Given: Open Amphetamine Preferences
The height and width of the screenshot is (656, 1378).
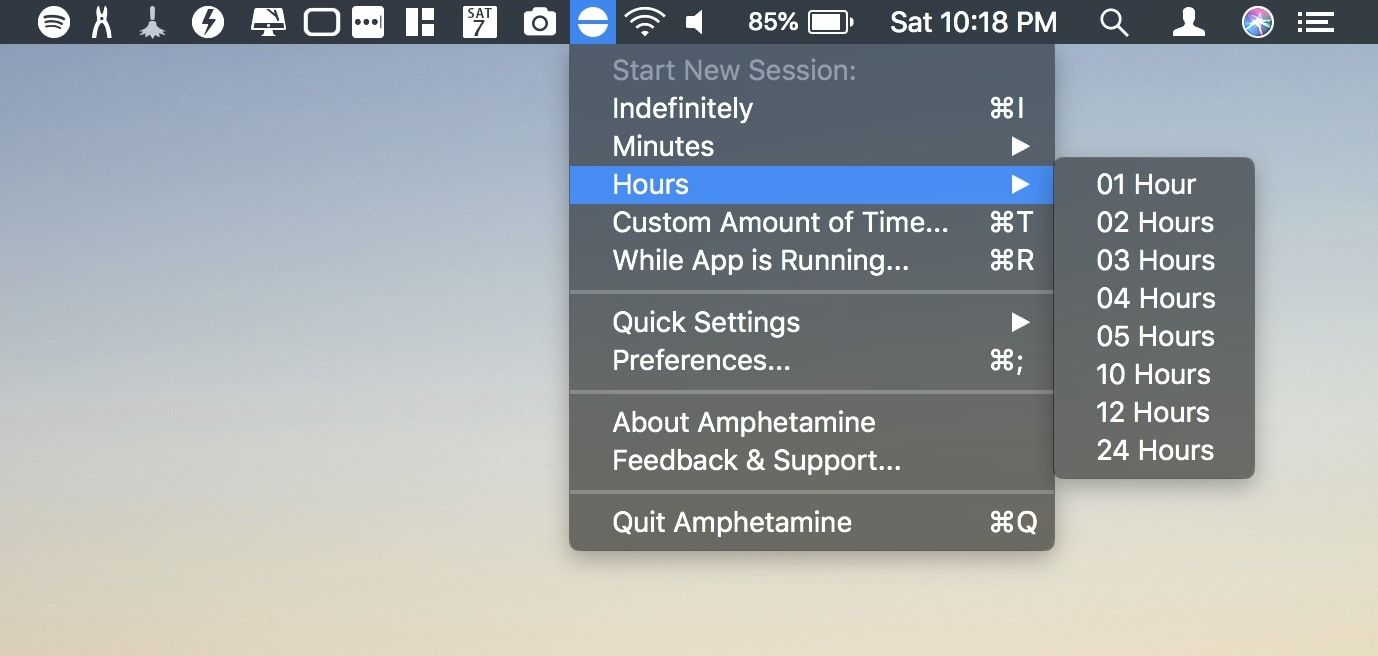Looking at the screenshot, I should coord(701,360).
